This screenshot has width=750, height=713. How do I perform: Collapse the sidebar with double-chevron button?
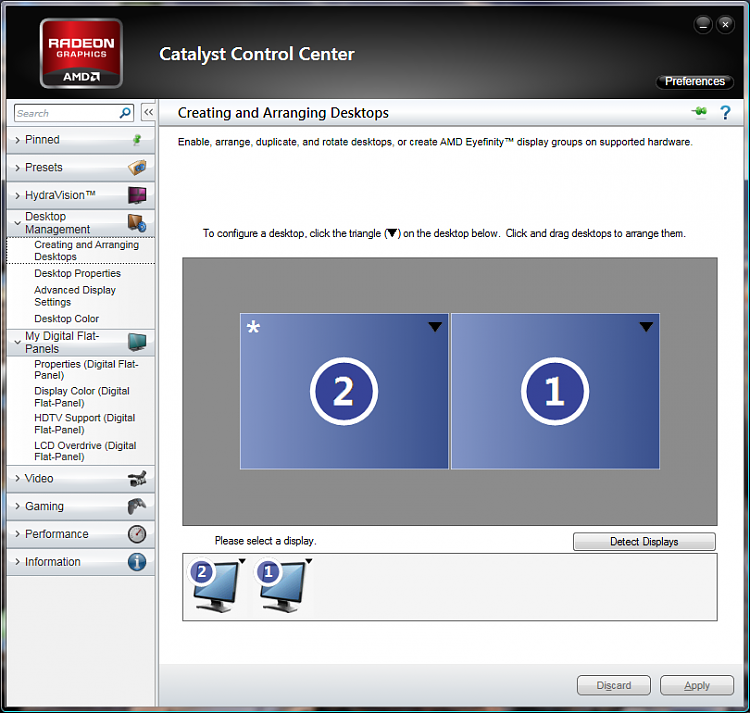click(x=148, y=112)
